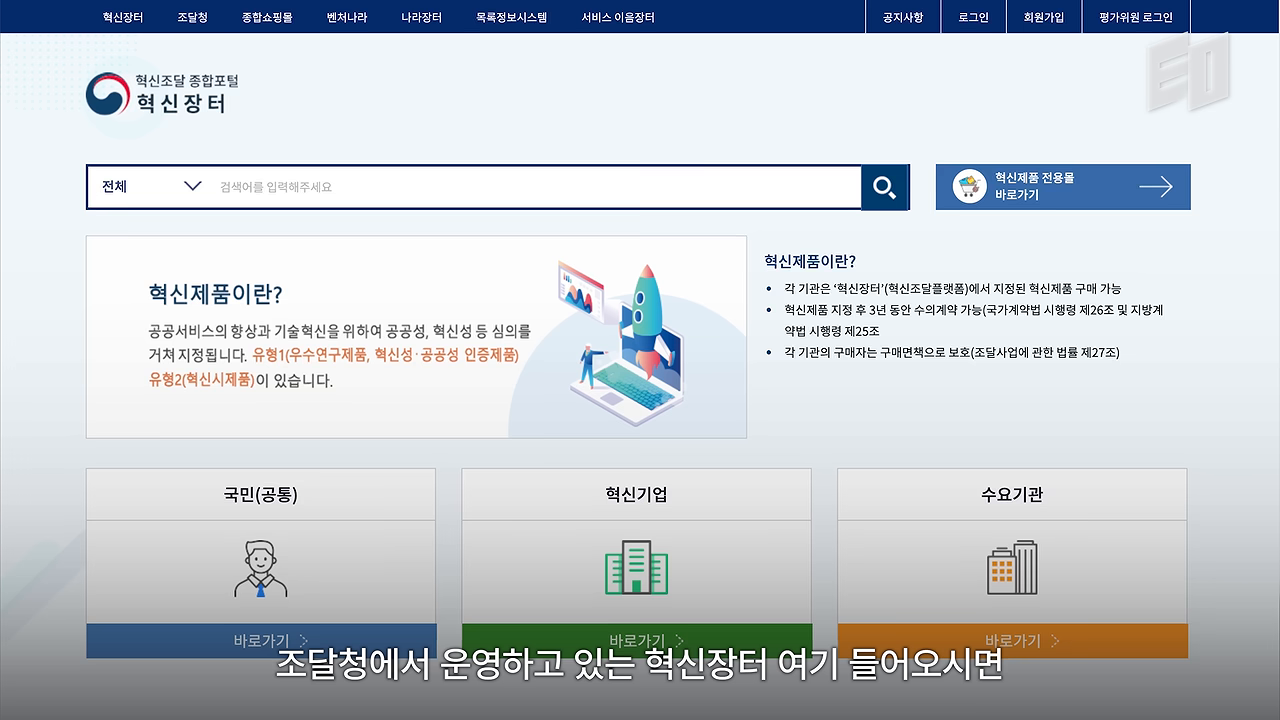Click the 혁신제품이란? rocket banner
The height and width of the screenshot is (720, 1280).
[416, 337]
